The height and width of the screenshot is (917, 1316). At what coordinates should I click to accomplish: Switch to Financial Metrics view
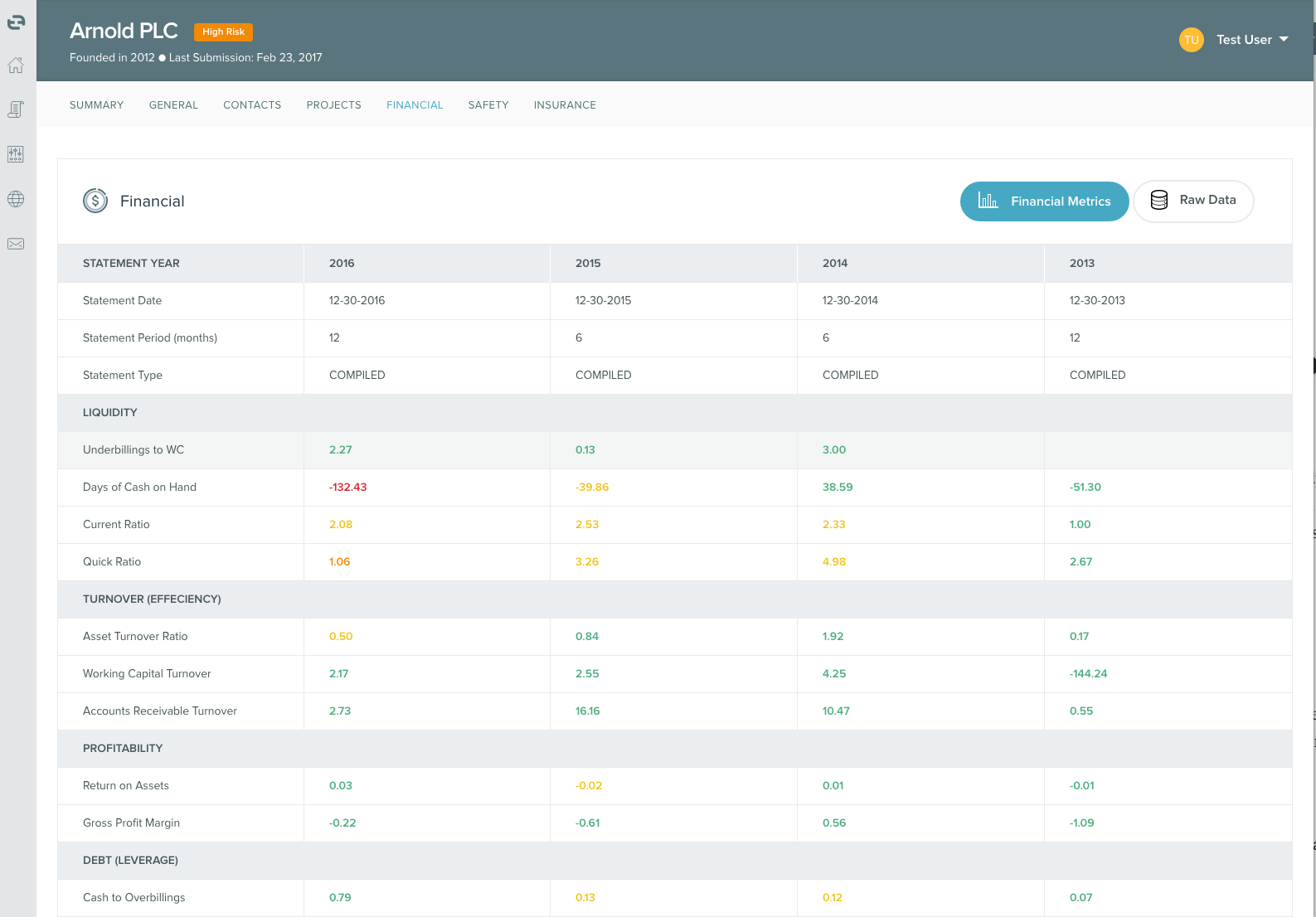[x=1044, y=201]
